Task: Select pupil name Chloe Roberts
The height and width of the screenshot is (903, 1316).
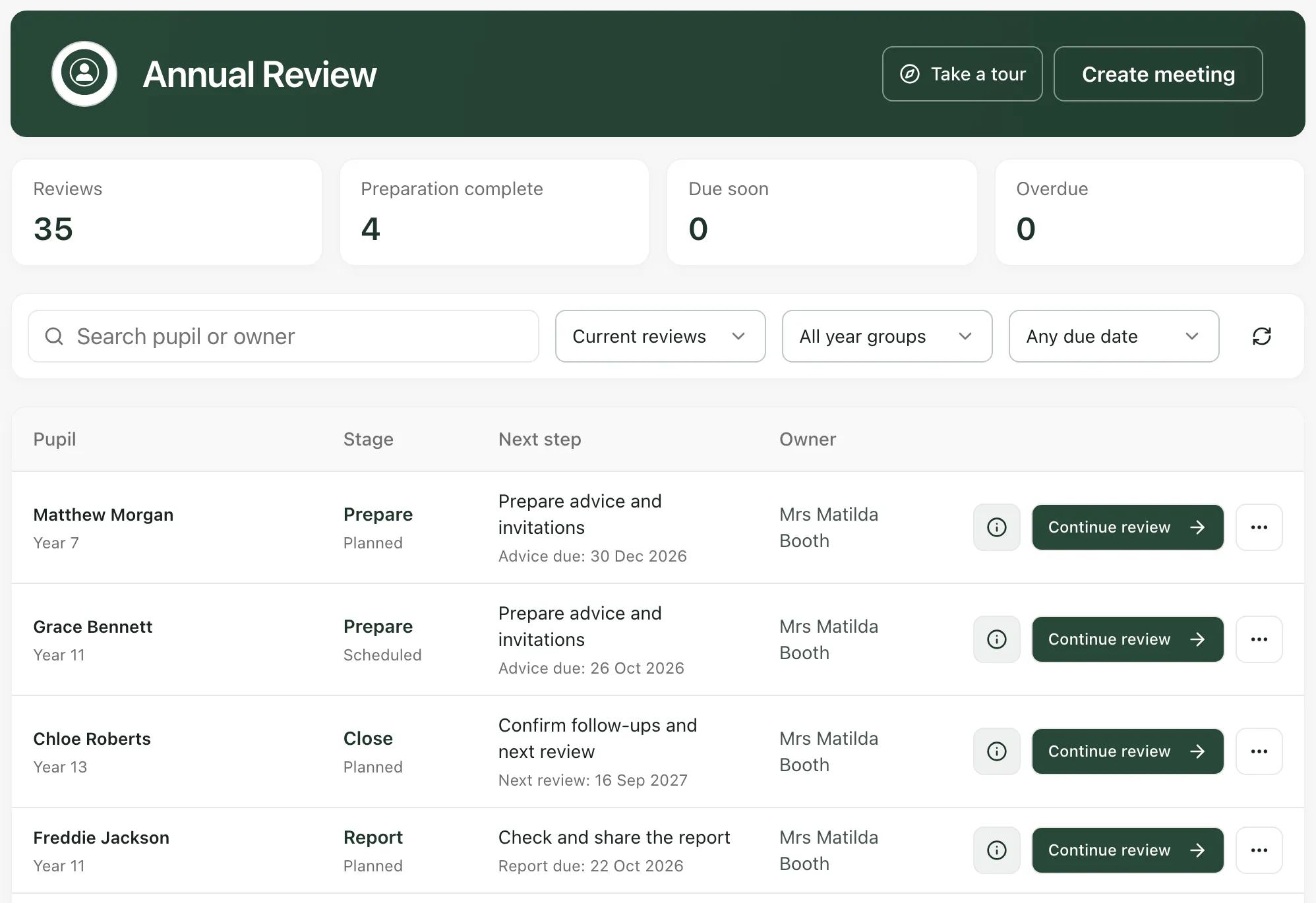Action: (92, 739)
